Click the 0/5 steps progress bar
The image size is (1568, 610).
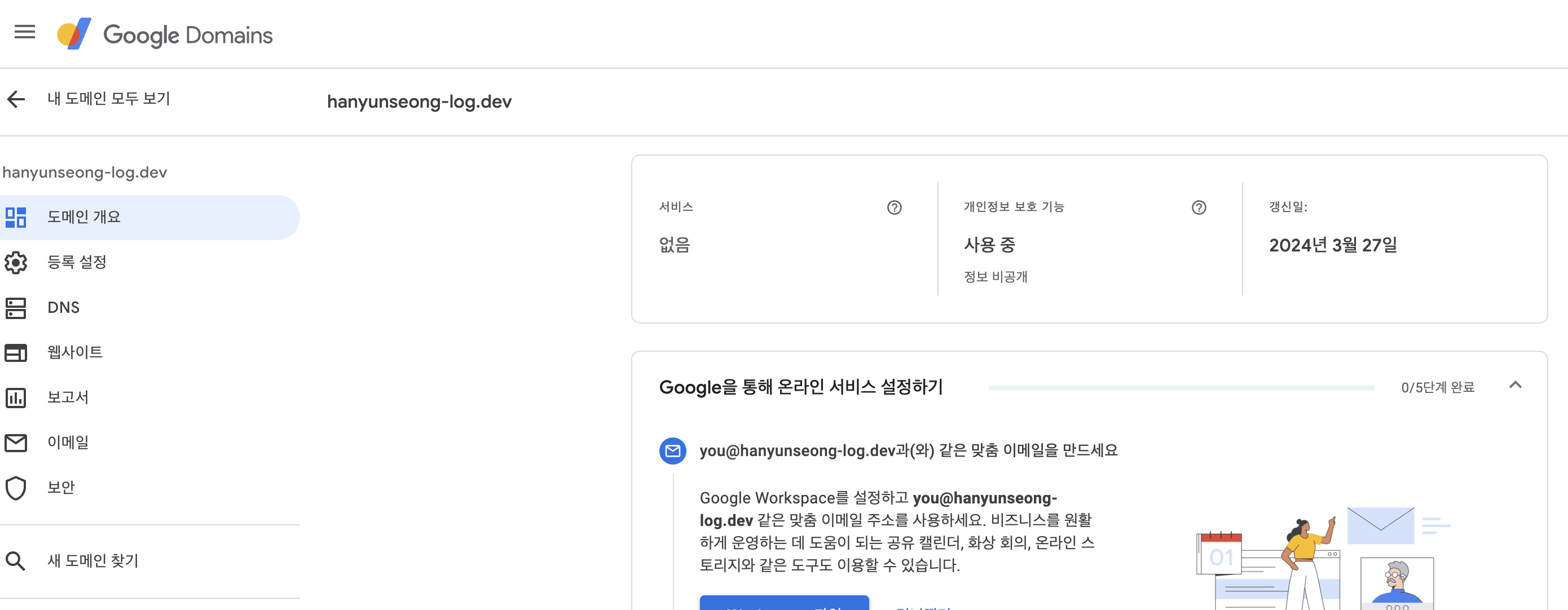[x=1181, y=387]
